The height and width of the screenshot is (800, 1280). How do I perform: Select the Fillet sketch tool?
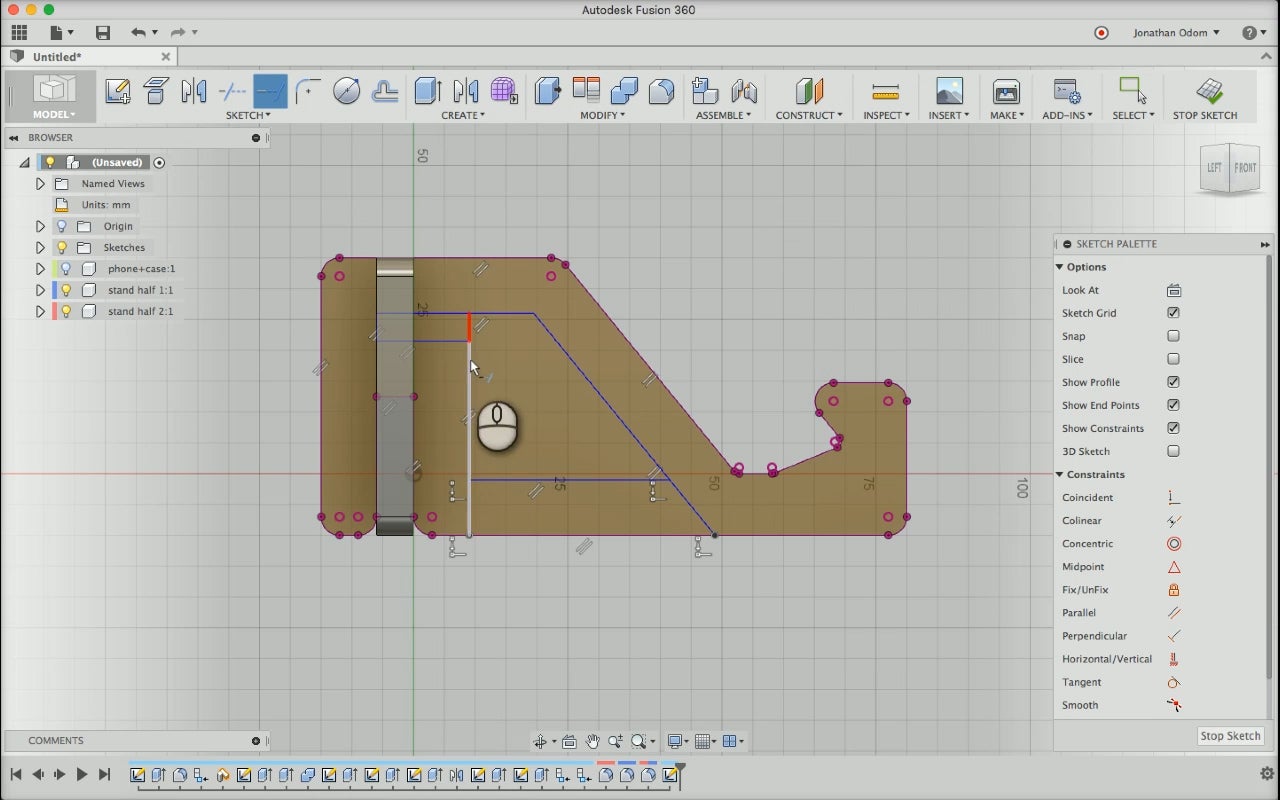pos(308,91)
